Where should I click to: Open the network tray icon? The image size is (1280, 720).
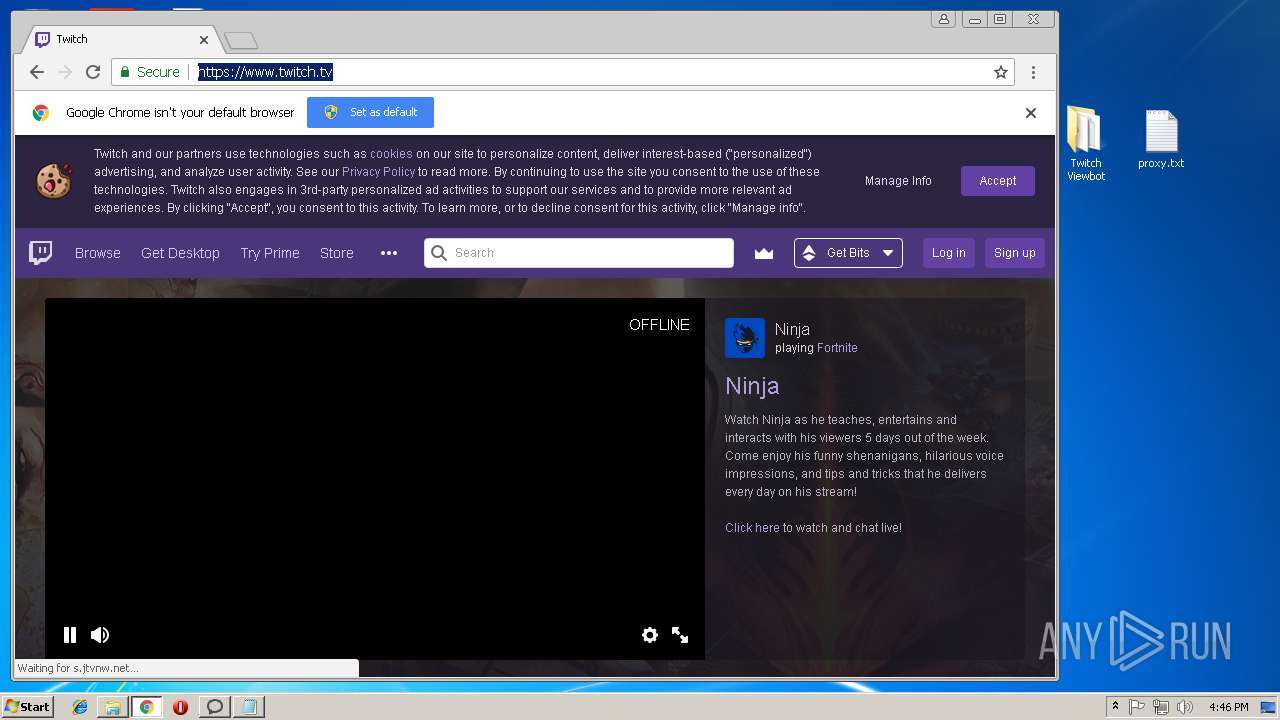pos(1161,707)
